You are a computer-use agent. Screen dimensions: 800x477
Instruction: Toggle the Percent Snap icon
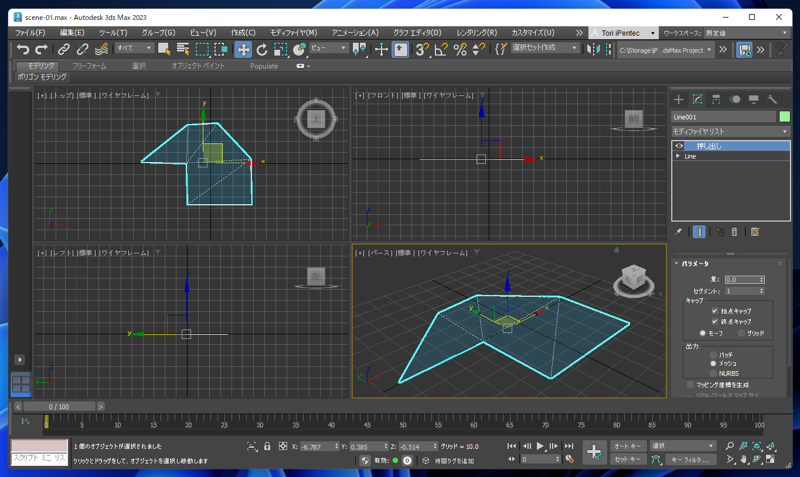[460, 49]
